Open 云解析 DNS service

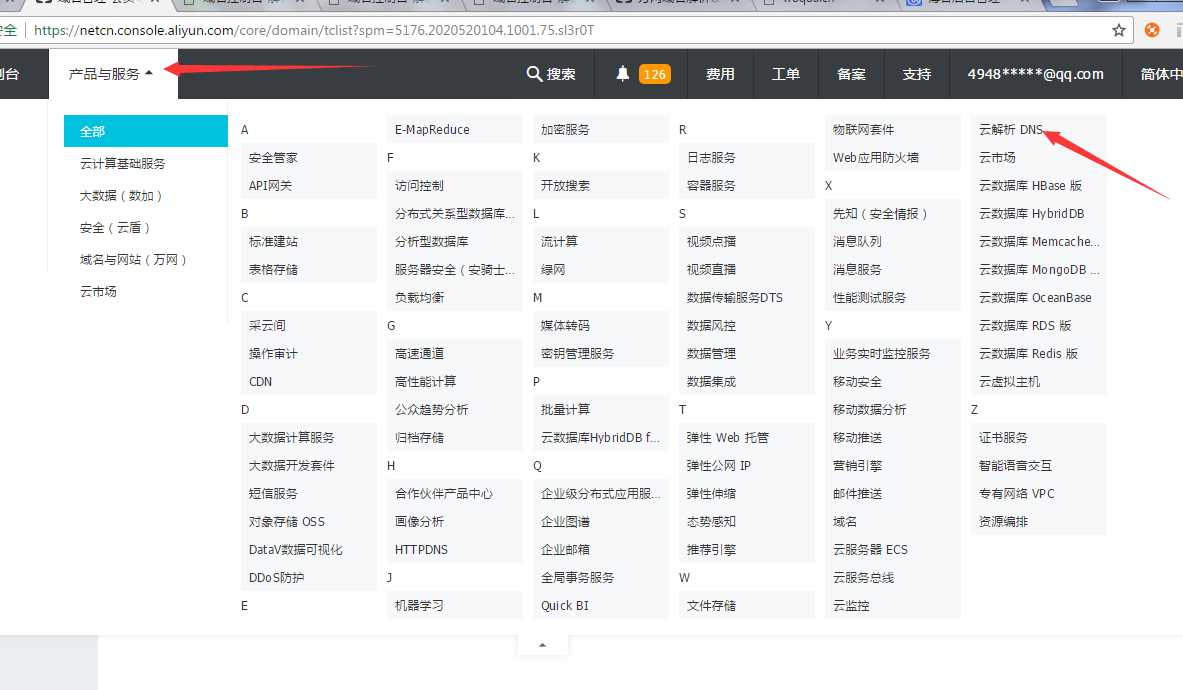click(x=1011, y=130)
